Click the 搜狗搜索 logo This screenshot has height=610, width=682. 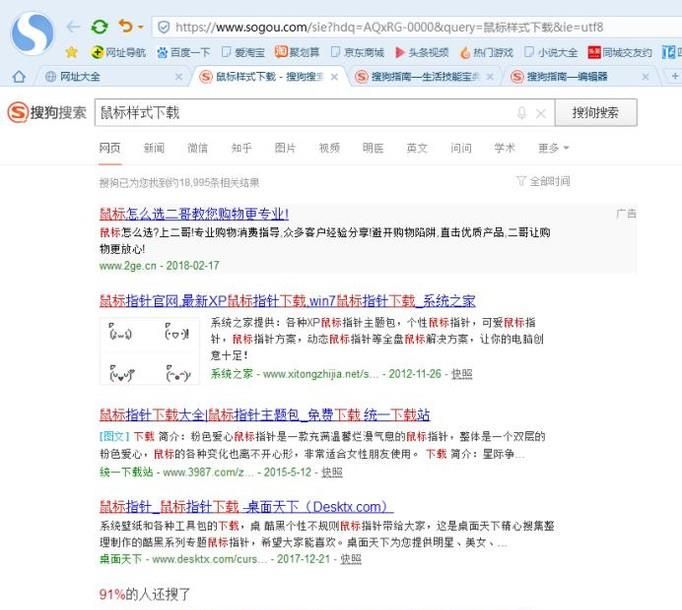47,113
